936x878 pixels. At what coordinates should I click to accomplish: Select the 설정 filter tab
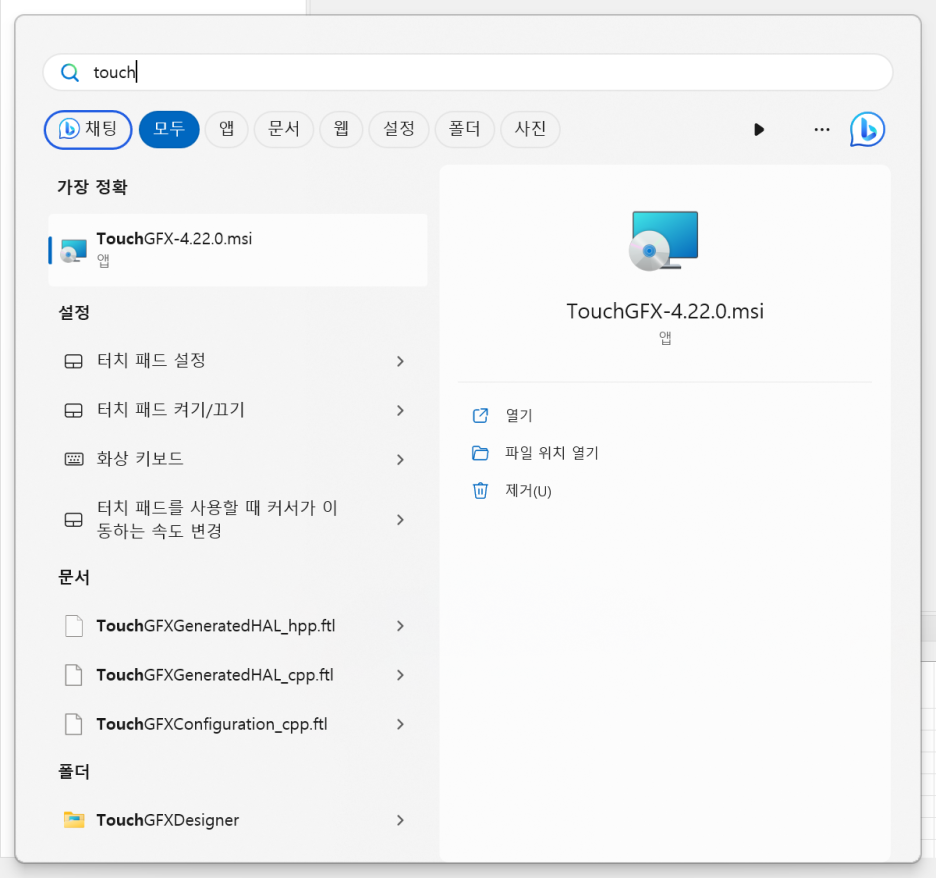(x=399, y=129)
